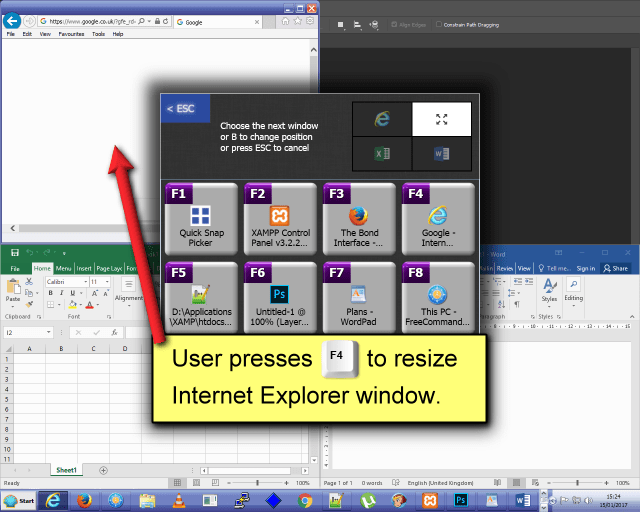Screen dimensions: 640x512
Task: Select the Google tab in Internet Explorer
Action: click(x=218, y=22)
